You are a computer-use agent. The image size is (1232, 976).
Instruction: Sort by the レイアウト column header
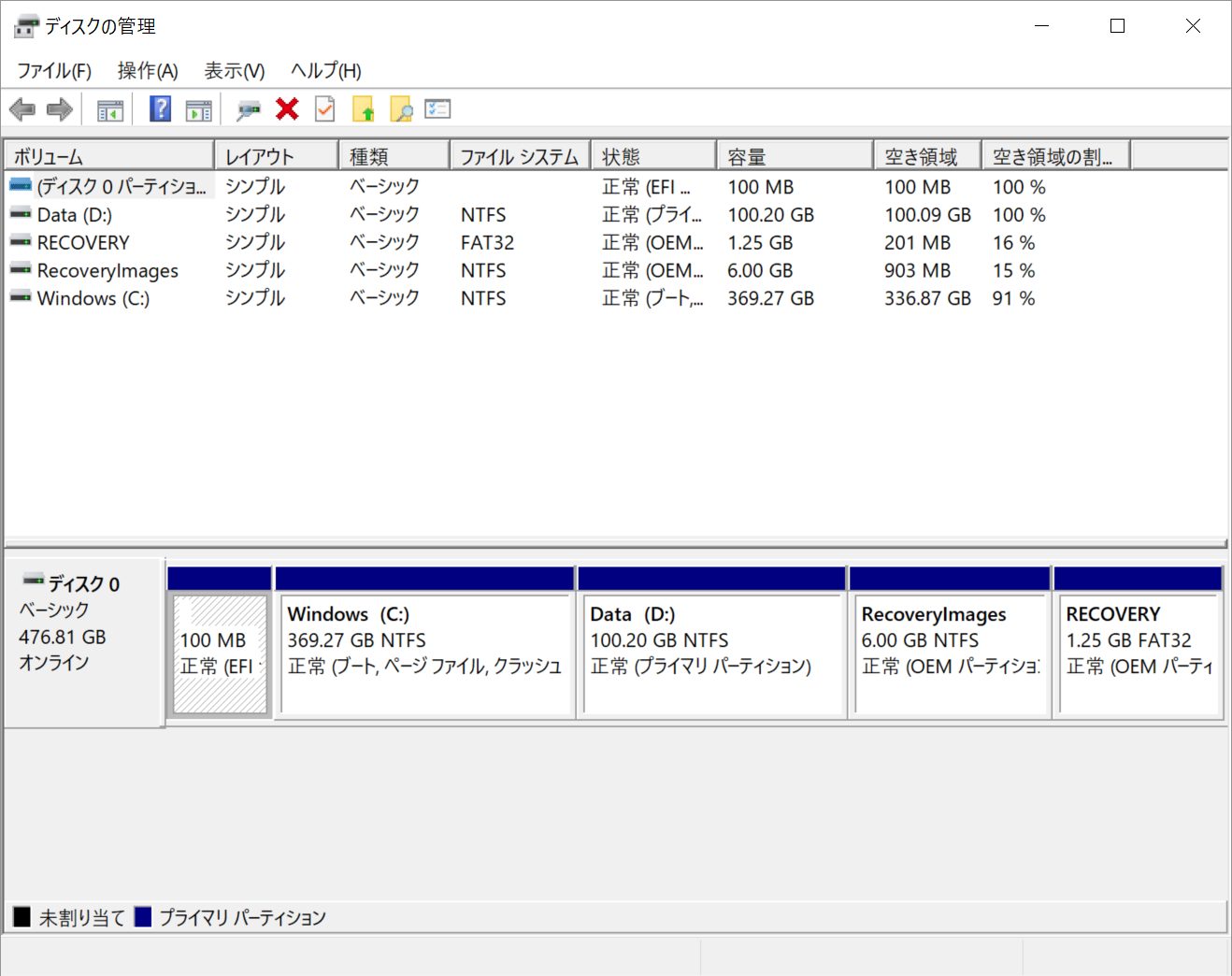click(277, 156)
